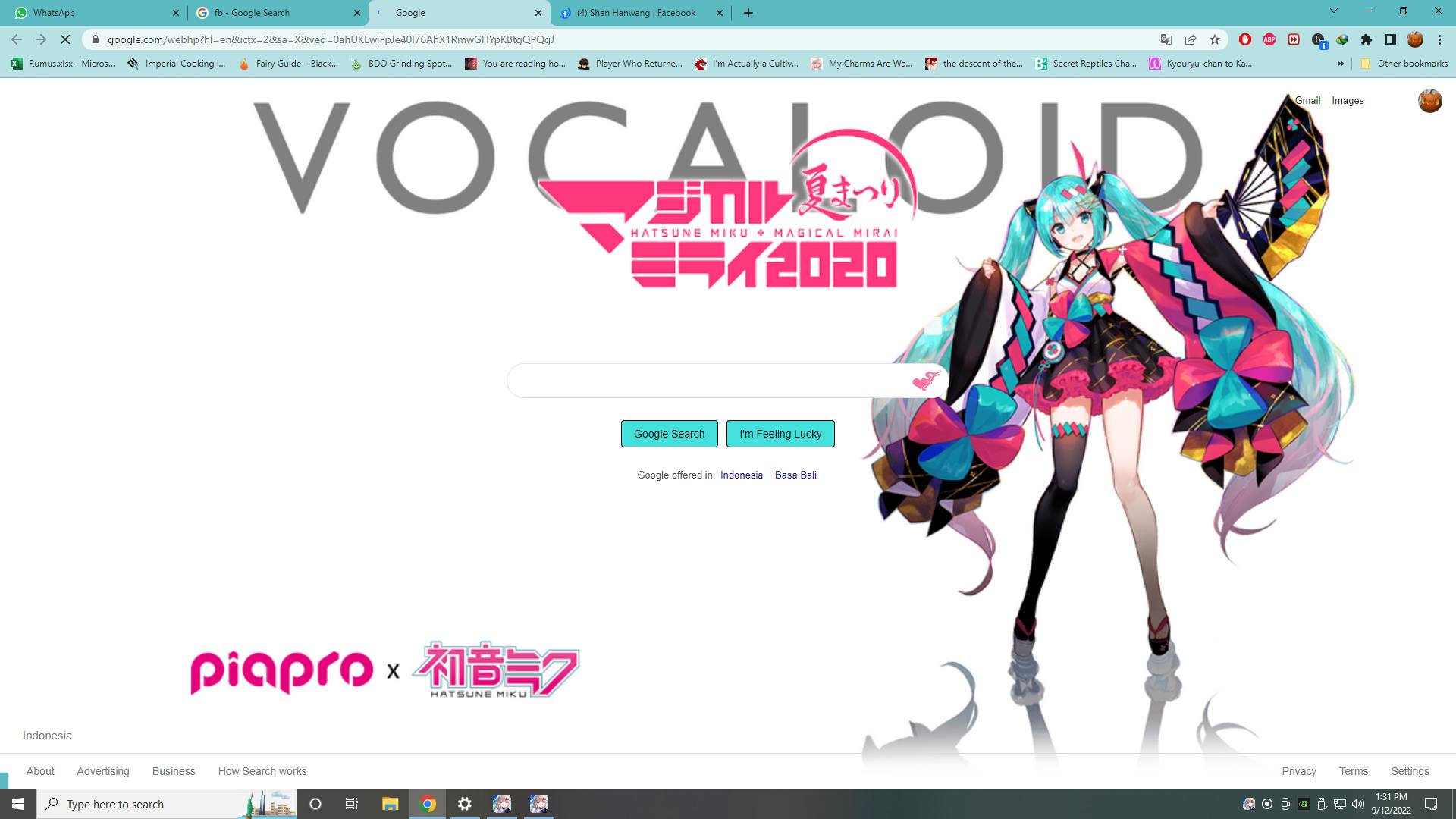Click the Internet Download Manager extension icon
This screenshot has height=819, width=1456.
(1342, 39)
